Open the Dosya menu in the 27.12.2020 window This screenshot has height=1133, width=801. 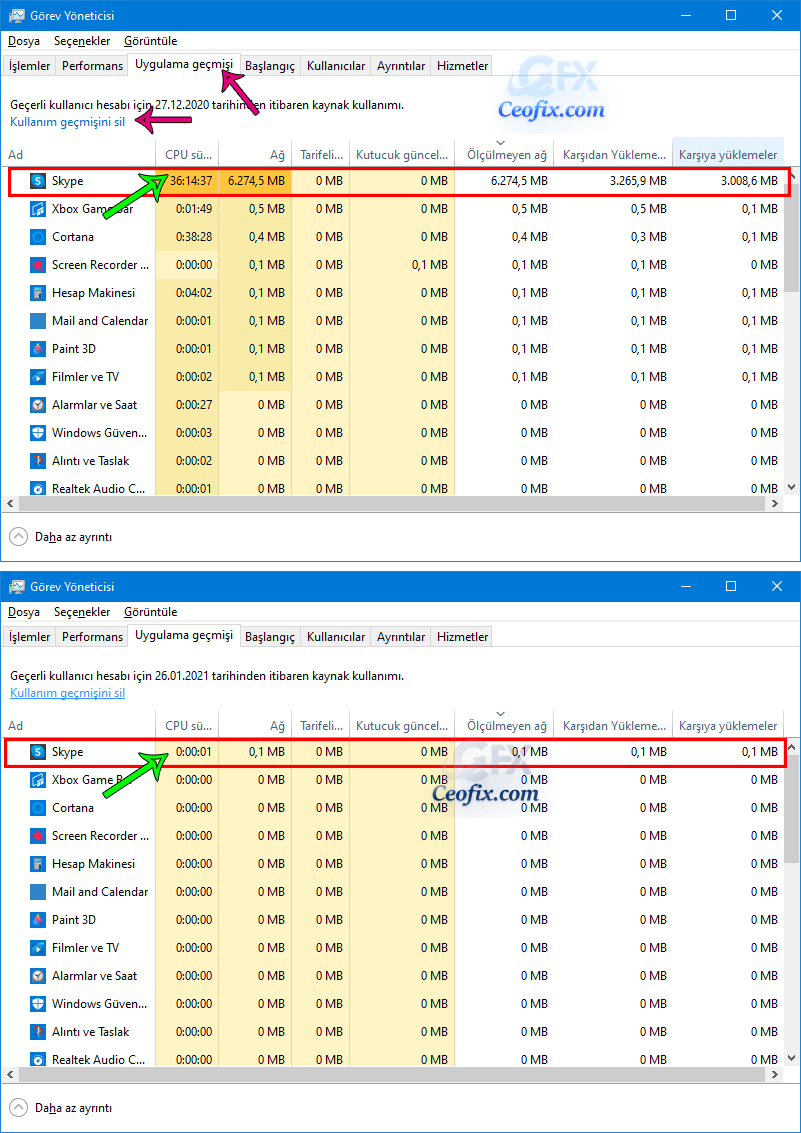[24, 41]
